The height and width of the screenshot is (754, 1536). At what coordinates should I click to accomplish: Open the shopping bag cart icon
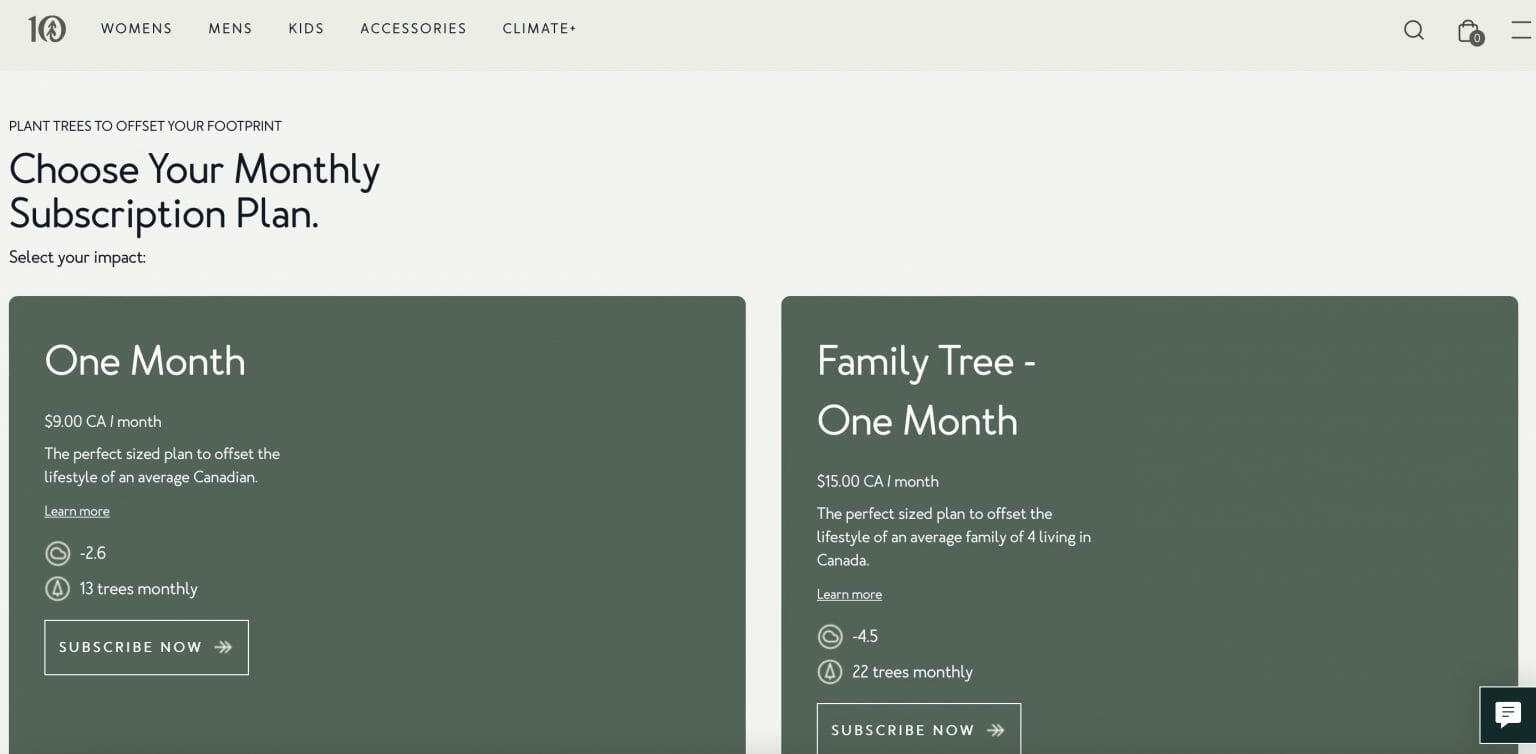click(x=1468, y=31)
